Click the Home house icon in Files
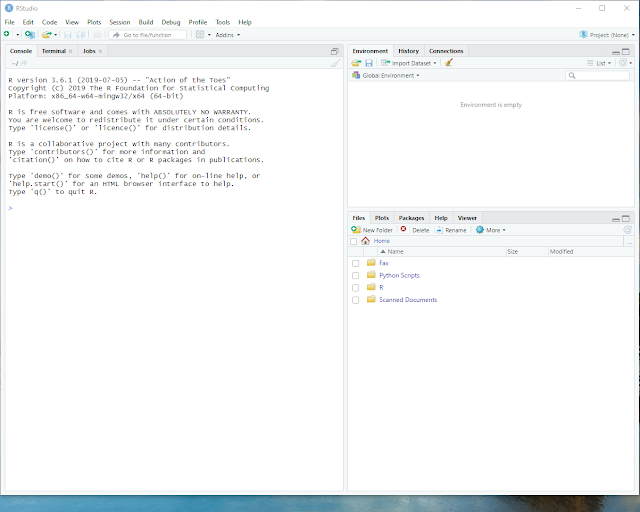The image size is (640, 512). click(x=365, y=241)
